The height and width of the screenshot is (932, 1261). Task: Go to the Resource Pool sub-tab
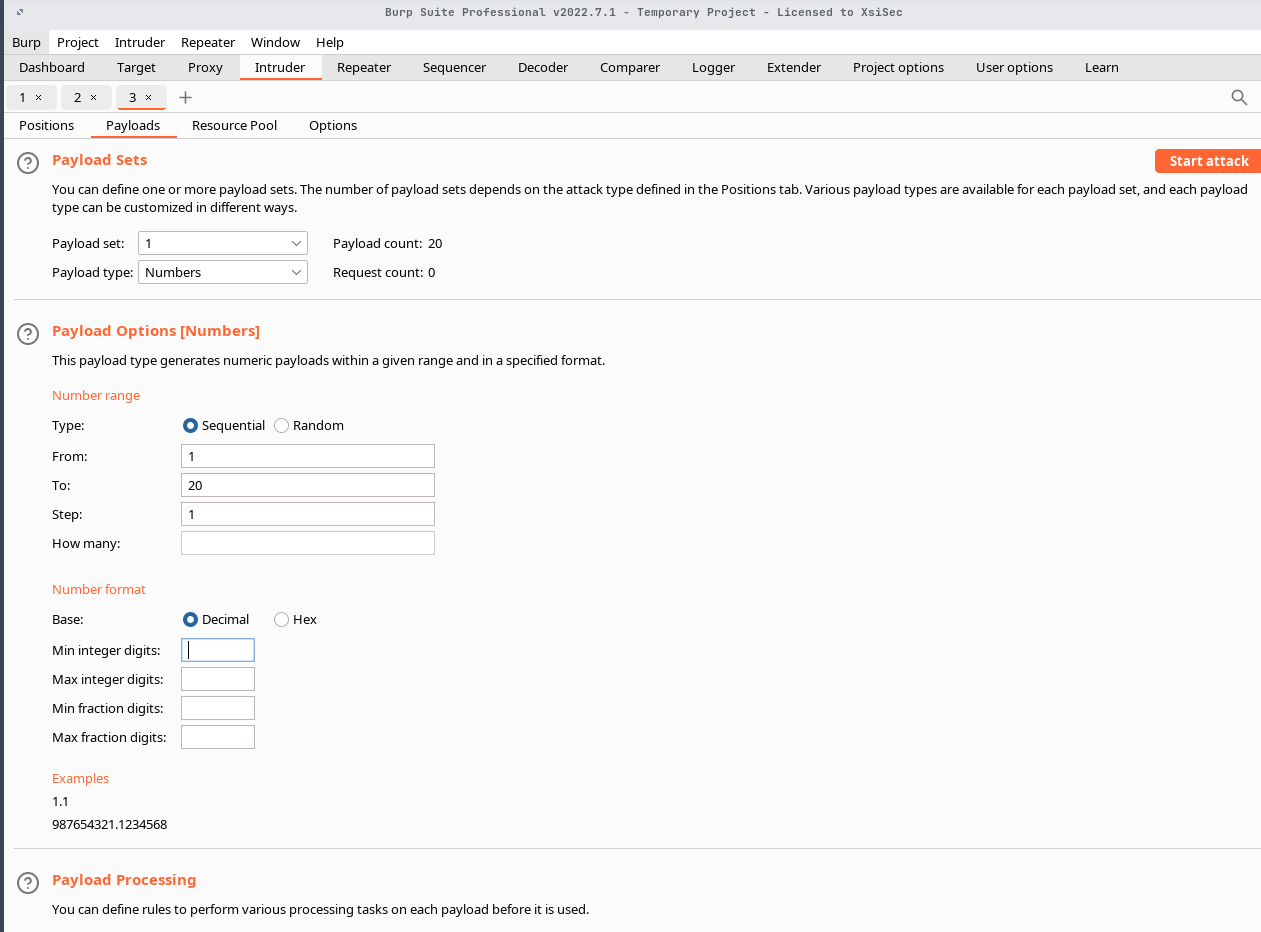pyautogui.click(x=234, y=125)
